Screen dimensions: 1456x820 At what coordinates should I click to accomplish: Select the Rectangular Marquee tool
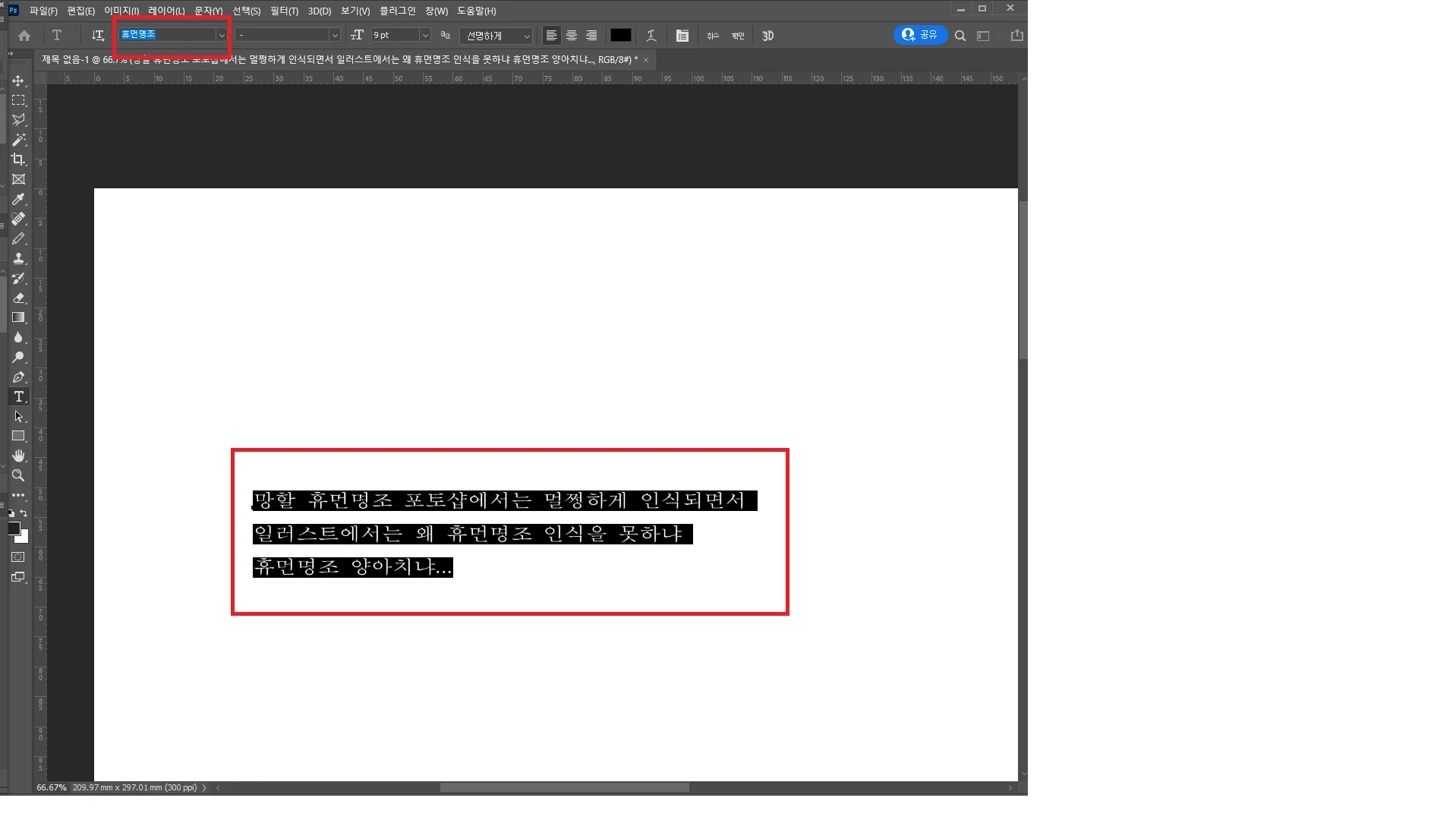click(18, 100)
